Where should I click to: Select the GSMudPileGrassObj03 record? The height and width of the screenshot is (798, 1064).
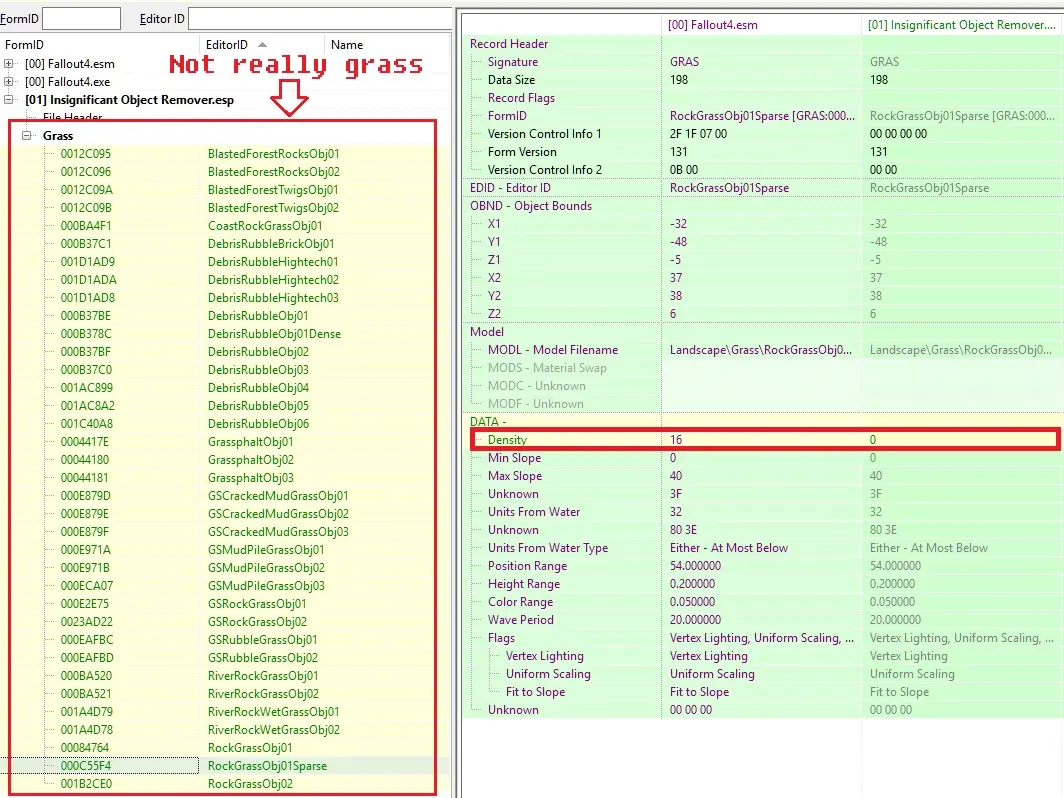[266, 586]
